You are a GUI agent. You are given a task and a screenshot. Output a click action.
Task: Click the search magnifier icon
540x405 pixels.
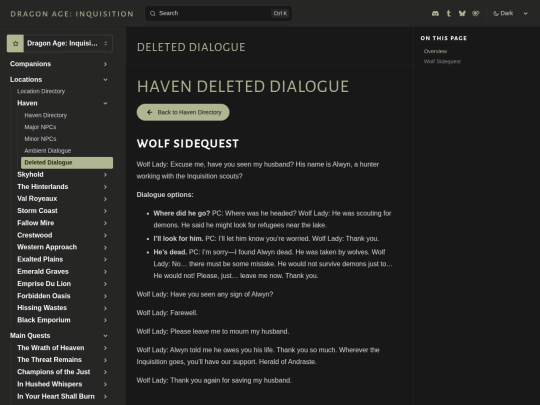tap(153, 13)
